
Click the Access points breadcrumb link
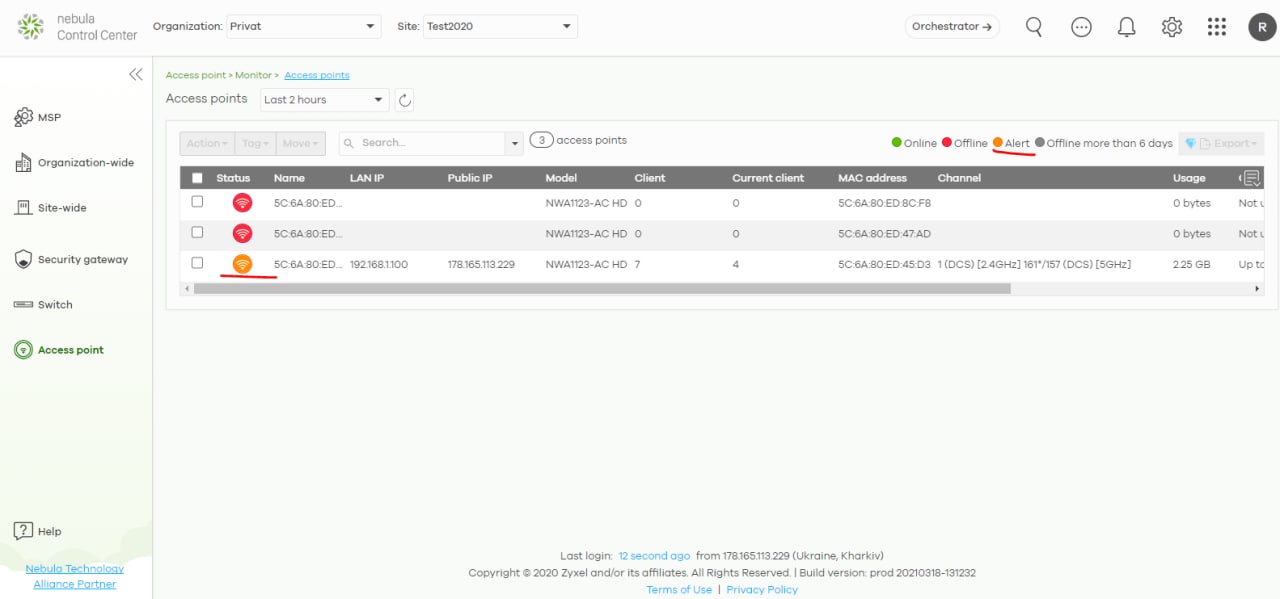coord(317,75)
